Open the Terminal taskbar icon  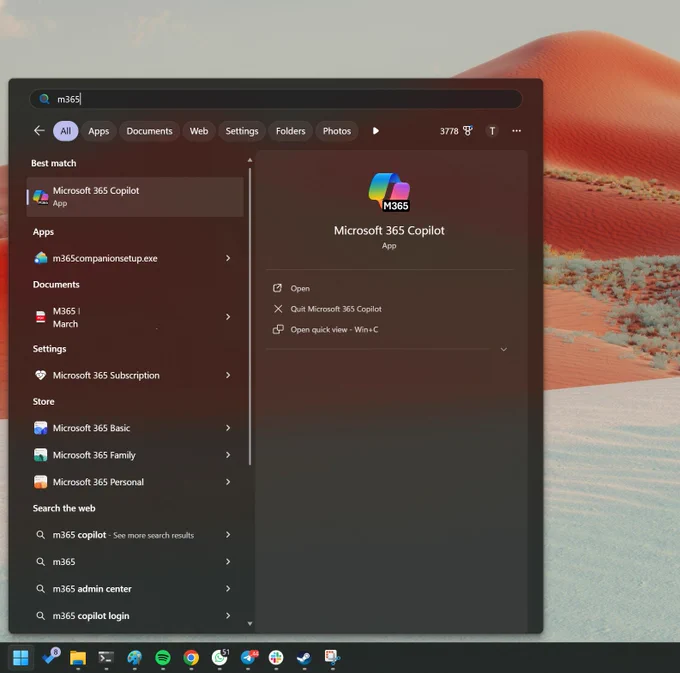coord(106,658)
